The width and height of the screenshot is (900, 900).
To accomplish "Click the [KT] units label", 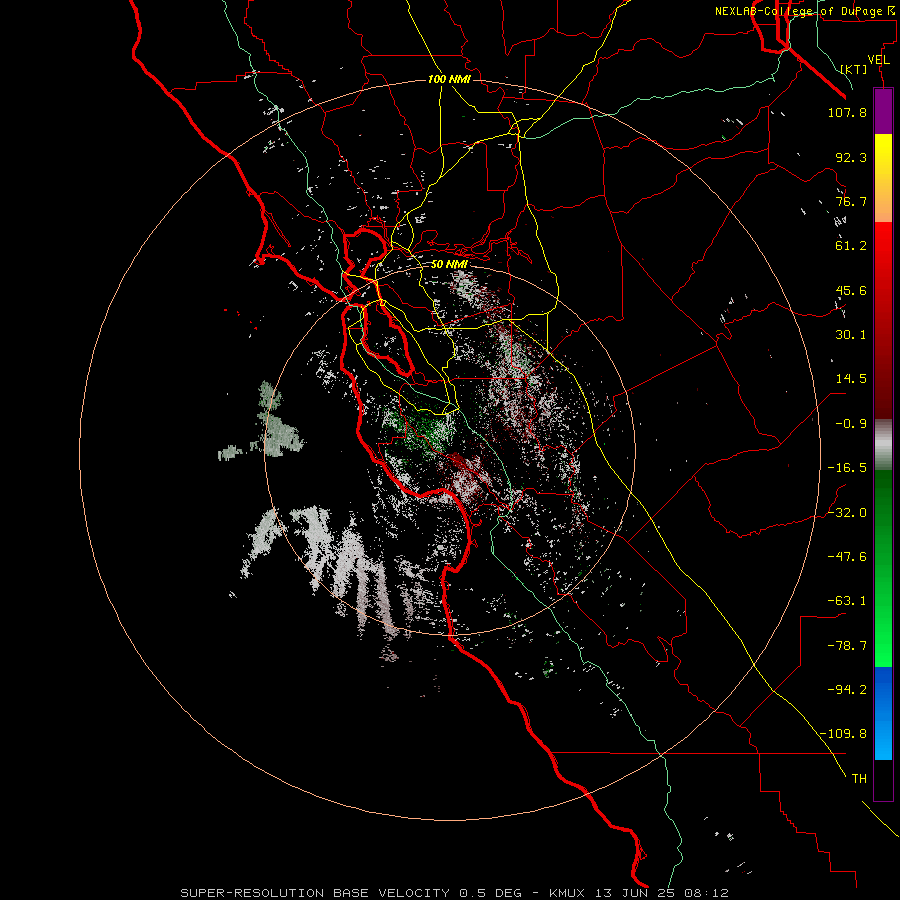I will coord(854,69).
